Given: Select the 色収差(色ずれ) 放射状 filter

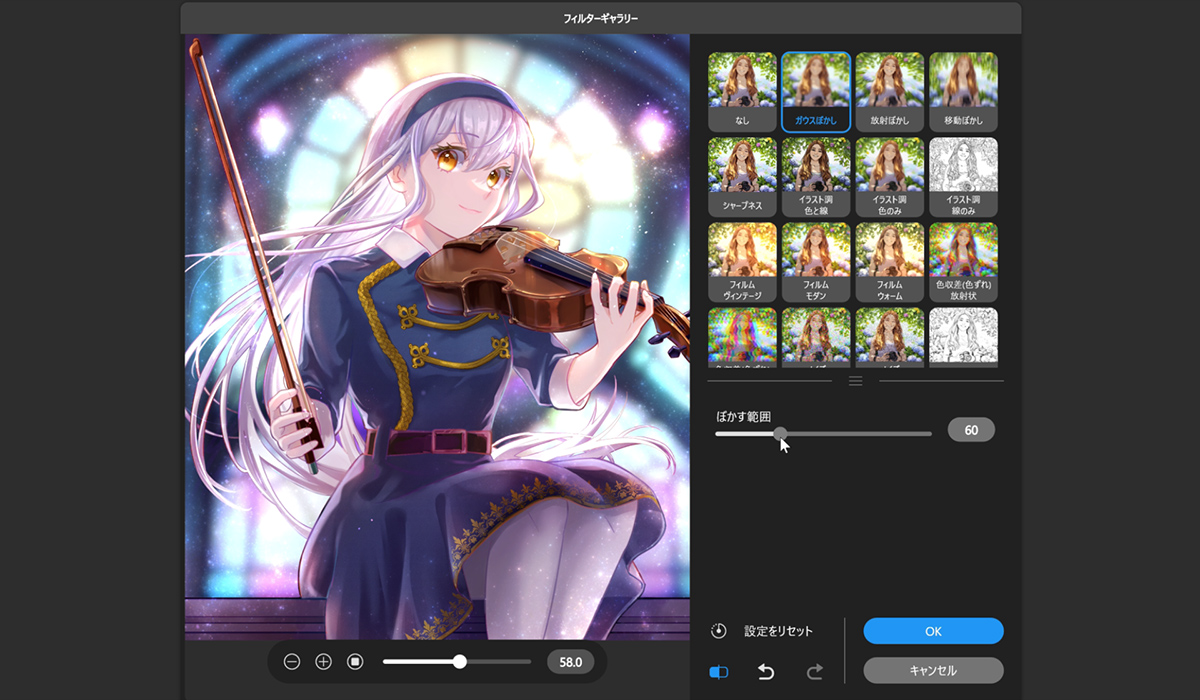Looking at the screenshot, I should click(x=963, y=262).
